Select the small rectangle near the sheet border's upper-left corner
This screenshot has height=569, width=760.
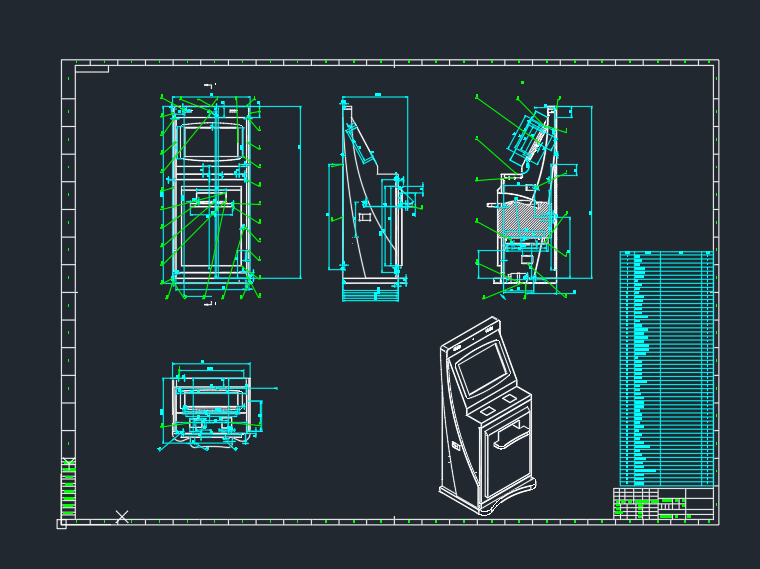tap(92, 69)
